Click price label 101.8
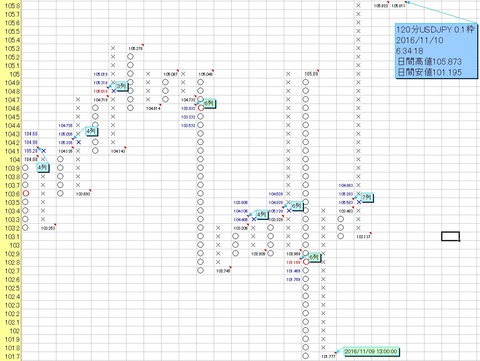480x361 pixels. pyautogui.click(x=12, y=348)
